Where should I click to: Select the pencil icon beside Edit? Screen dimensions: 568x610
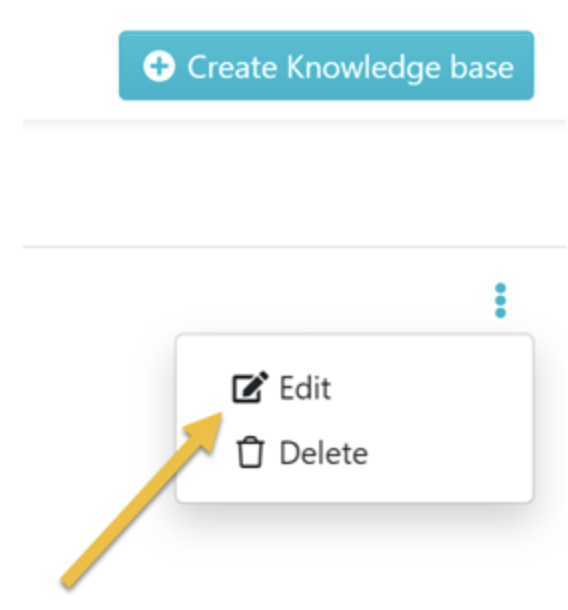250,387
